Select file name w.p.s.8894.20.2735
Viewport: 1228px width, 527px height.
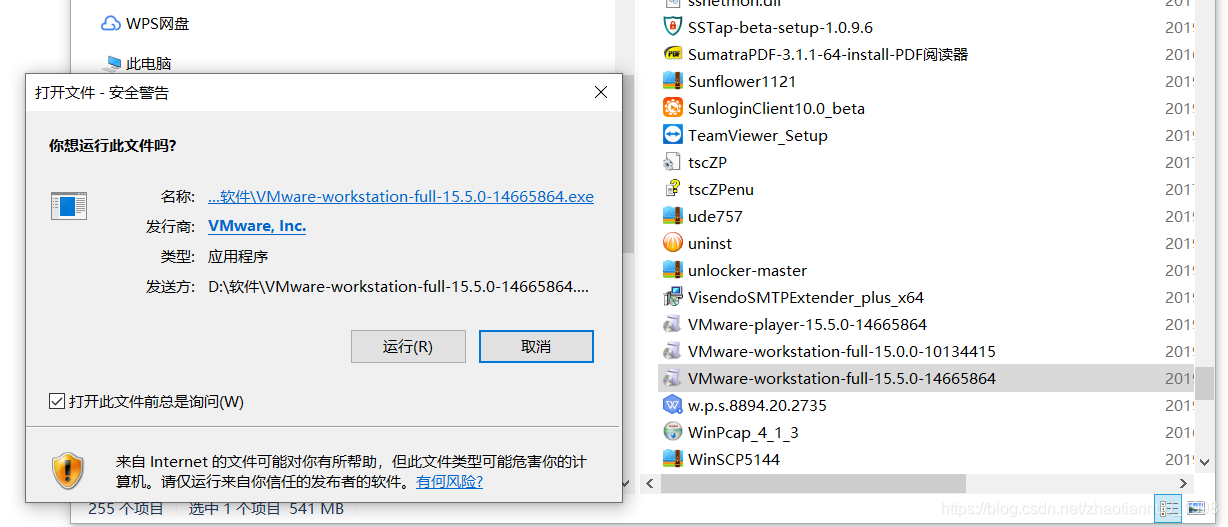click(x=757, y=405)
